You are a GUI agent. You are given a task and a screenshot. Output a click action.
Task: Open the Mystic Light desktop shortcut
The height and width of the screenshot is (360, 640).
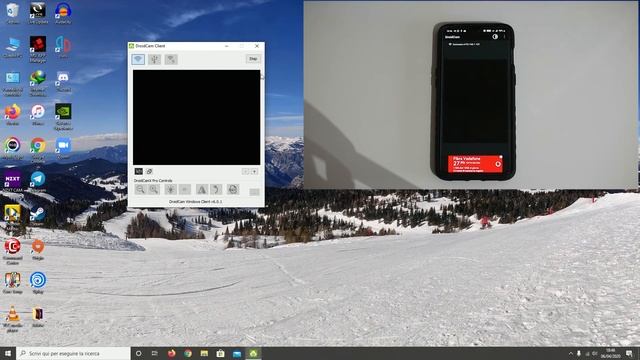(13, 148)
